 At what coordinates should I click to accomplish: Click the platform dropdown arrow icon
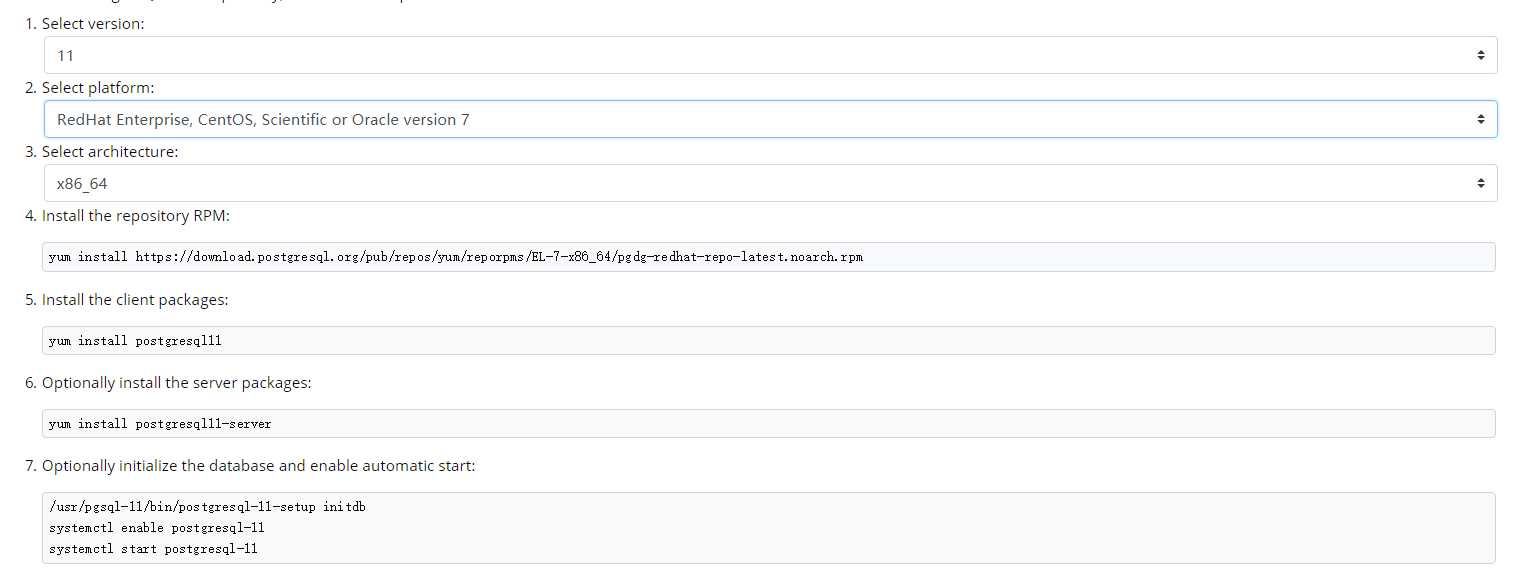(1480, 120)
